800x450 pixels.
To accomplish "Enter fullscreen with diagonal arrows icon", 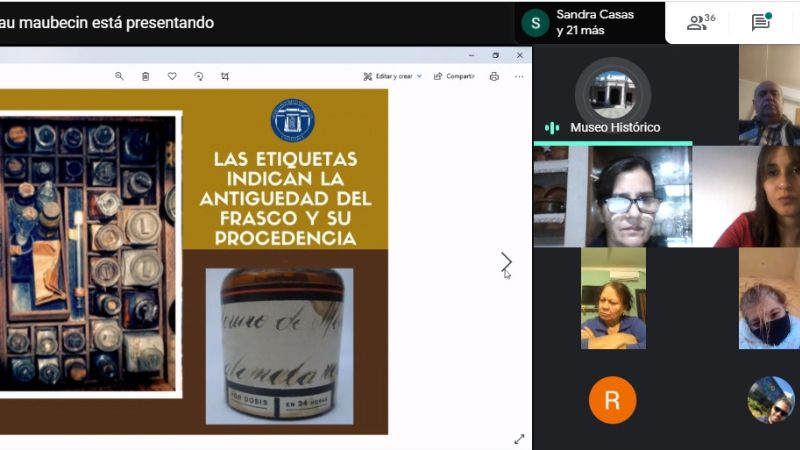I will 519,439.
